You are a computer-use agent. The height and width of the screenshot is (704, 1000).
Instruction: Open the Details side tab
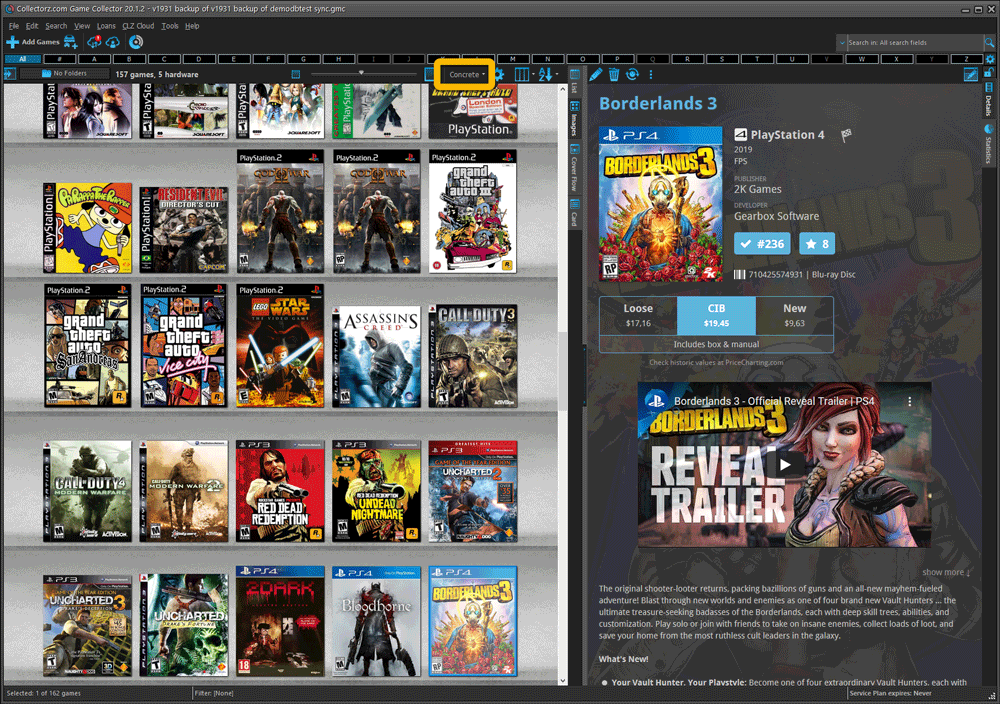989,100
